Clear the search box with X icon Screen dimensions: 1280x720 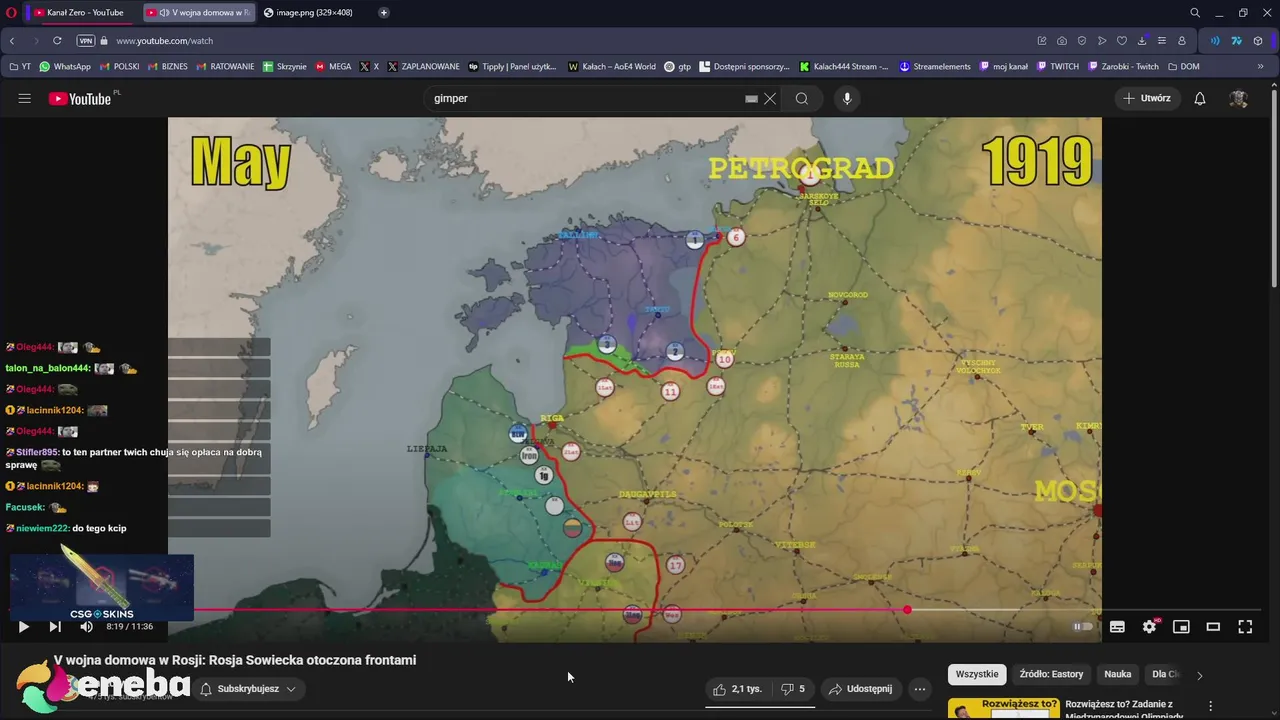pyautogui.click(x=770, y=98)
